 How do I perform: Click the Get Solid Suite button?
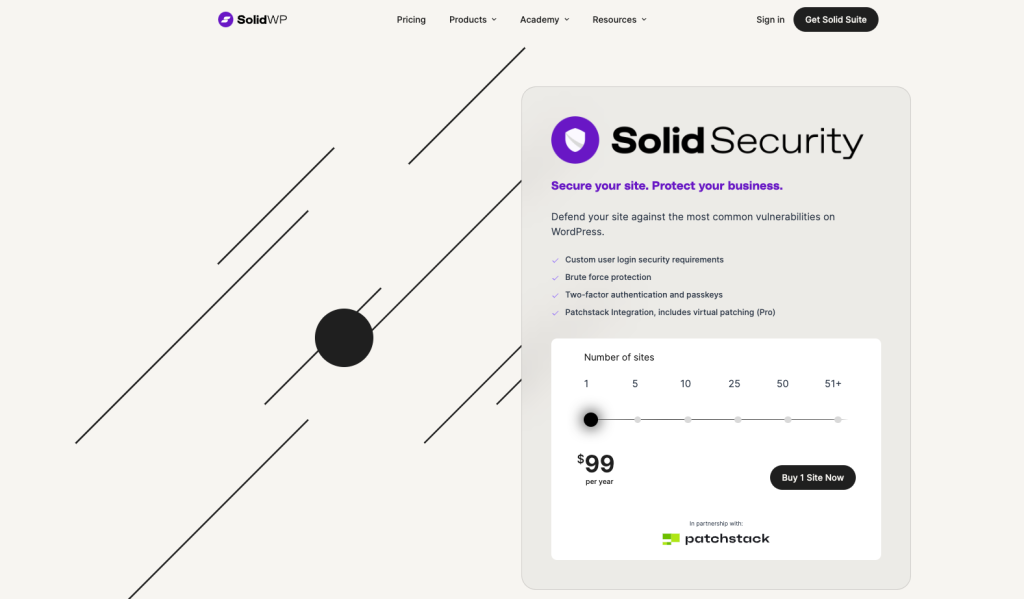coord(835,18)
